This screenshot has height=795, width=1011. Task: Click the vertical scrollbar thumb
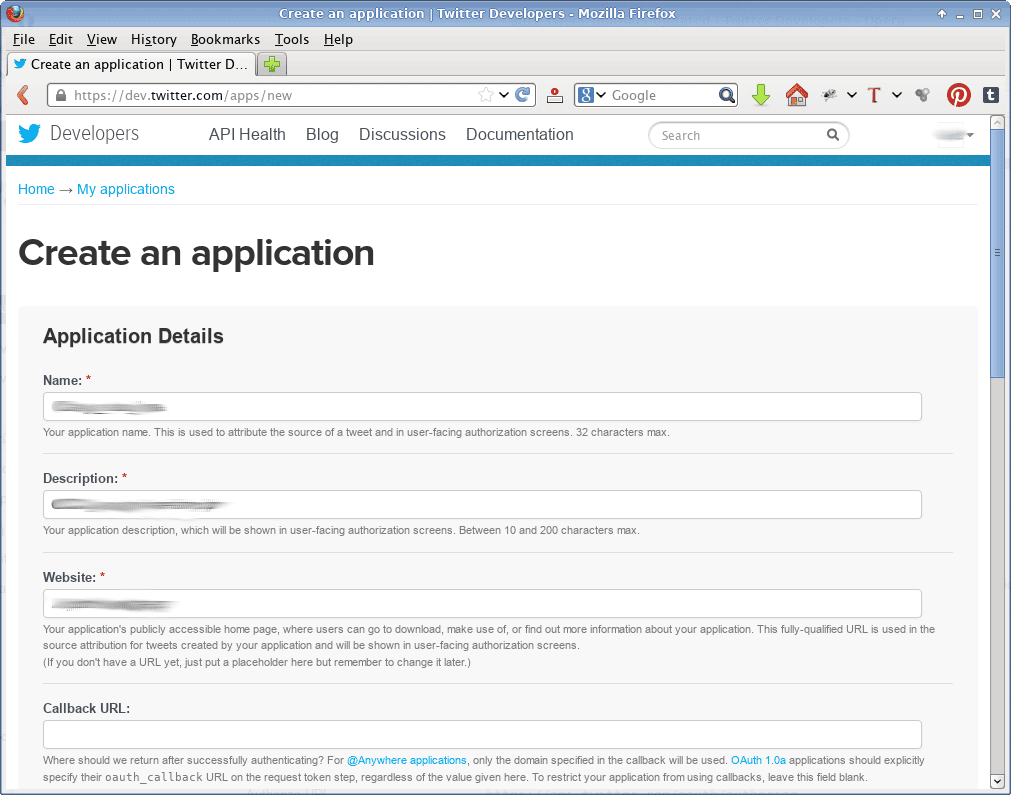(x=997, y=253)
